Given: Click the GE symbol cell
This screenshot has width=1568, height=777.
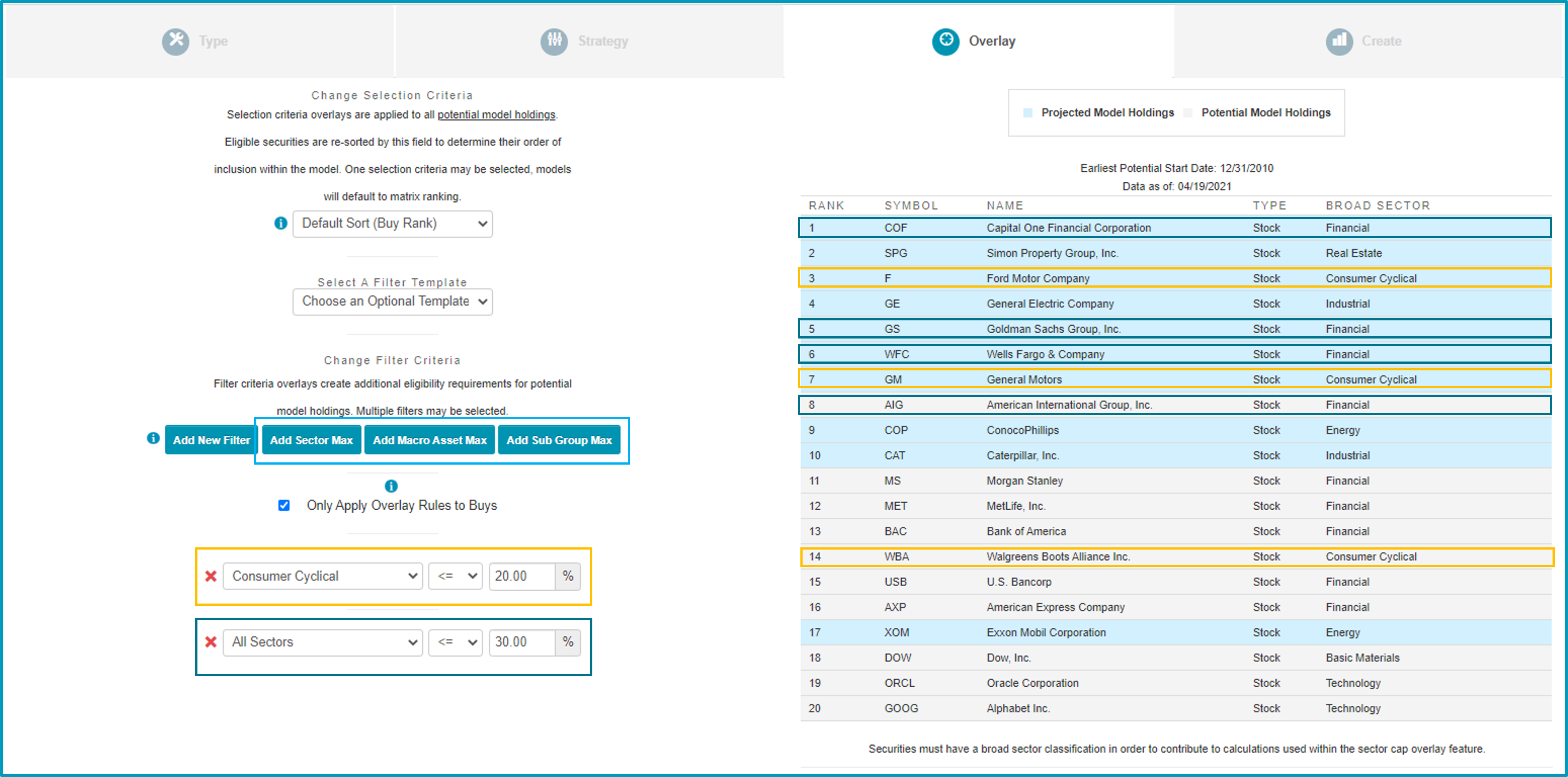Looking at the screenshot, I should [x=892, y=304].
